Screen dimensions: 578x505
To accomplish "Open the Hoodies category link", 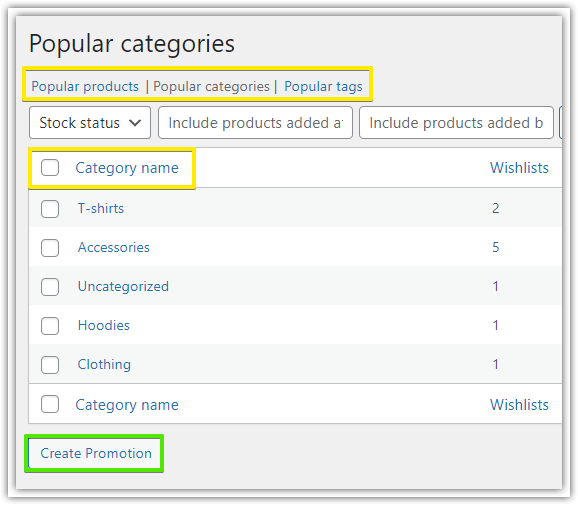I will [104, 325].
